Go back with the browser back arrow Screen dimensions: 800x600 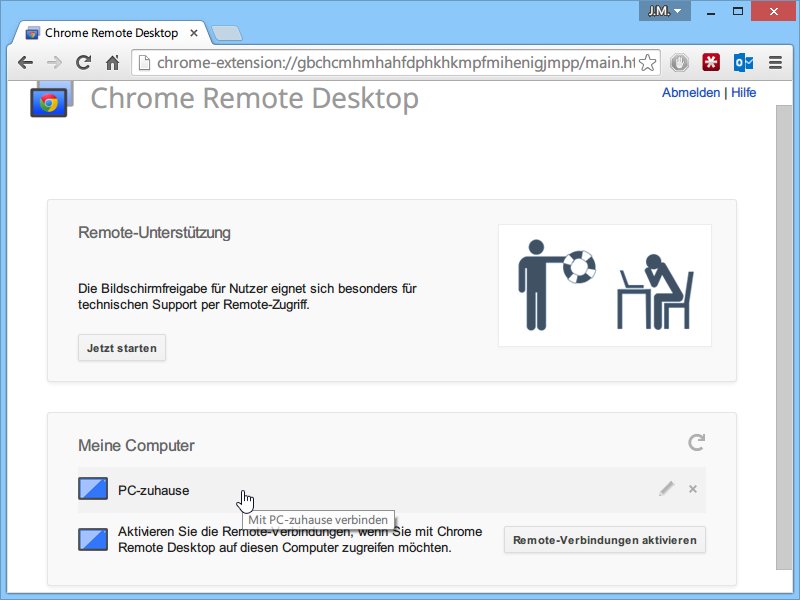coord(25,63)
